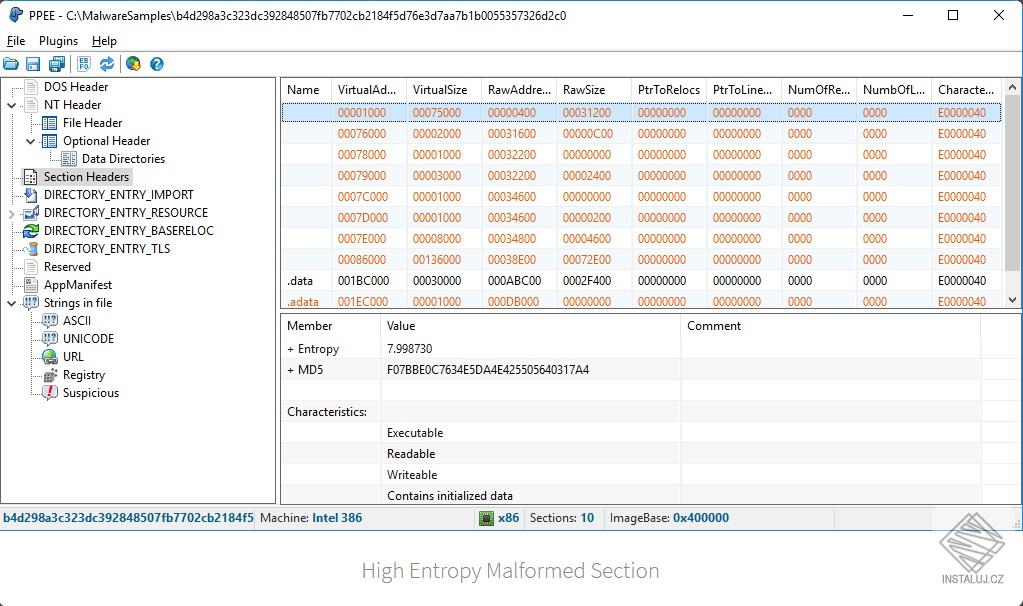This screenshot has width=1023, height=606.
Task: Click the x86 chip icon in status bar
Action: (x=486, y=518)
